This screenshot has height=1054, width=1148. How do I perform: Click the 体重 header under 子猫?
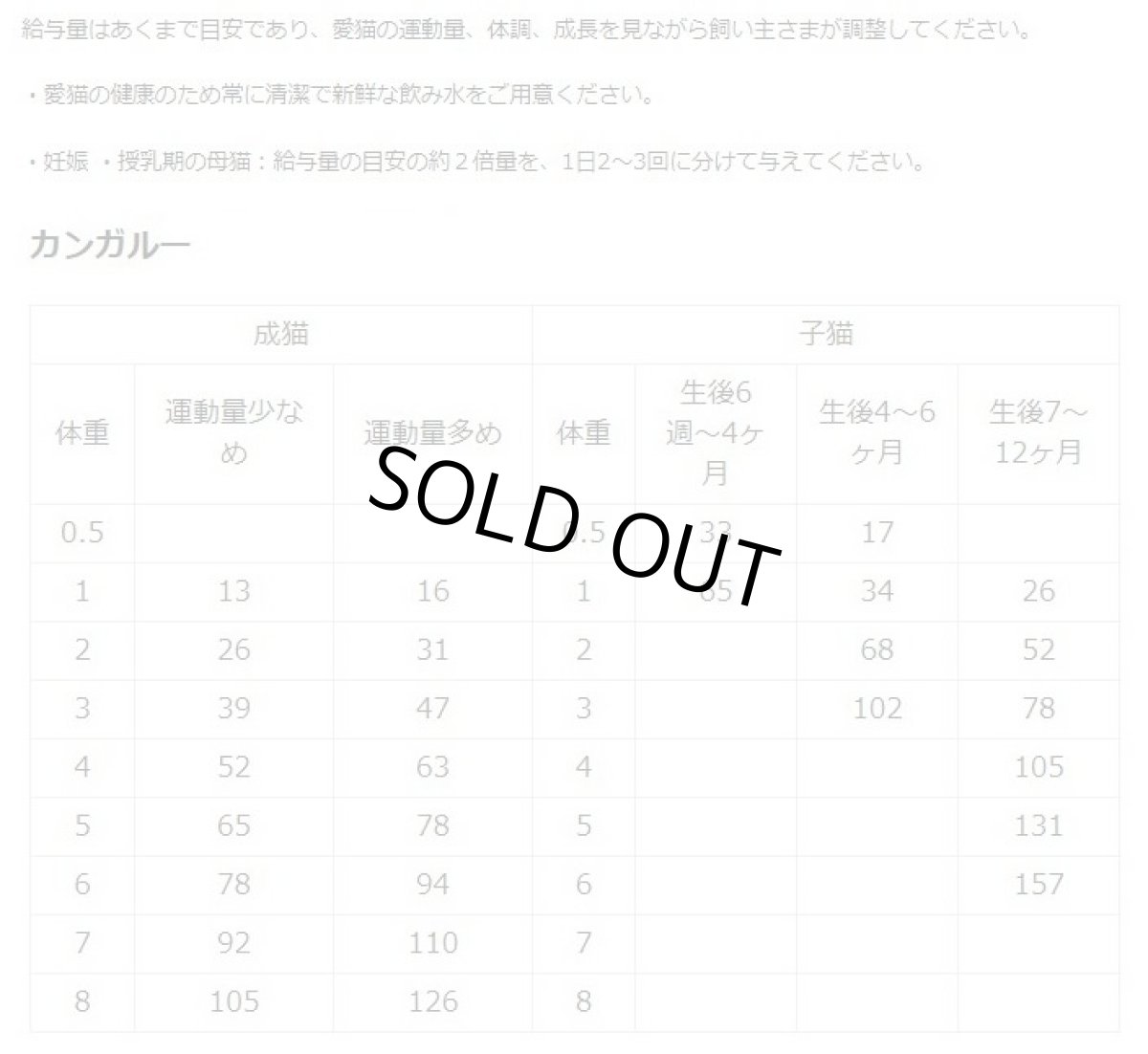click(584, 433)
